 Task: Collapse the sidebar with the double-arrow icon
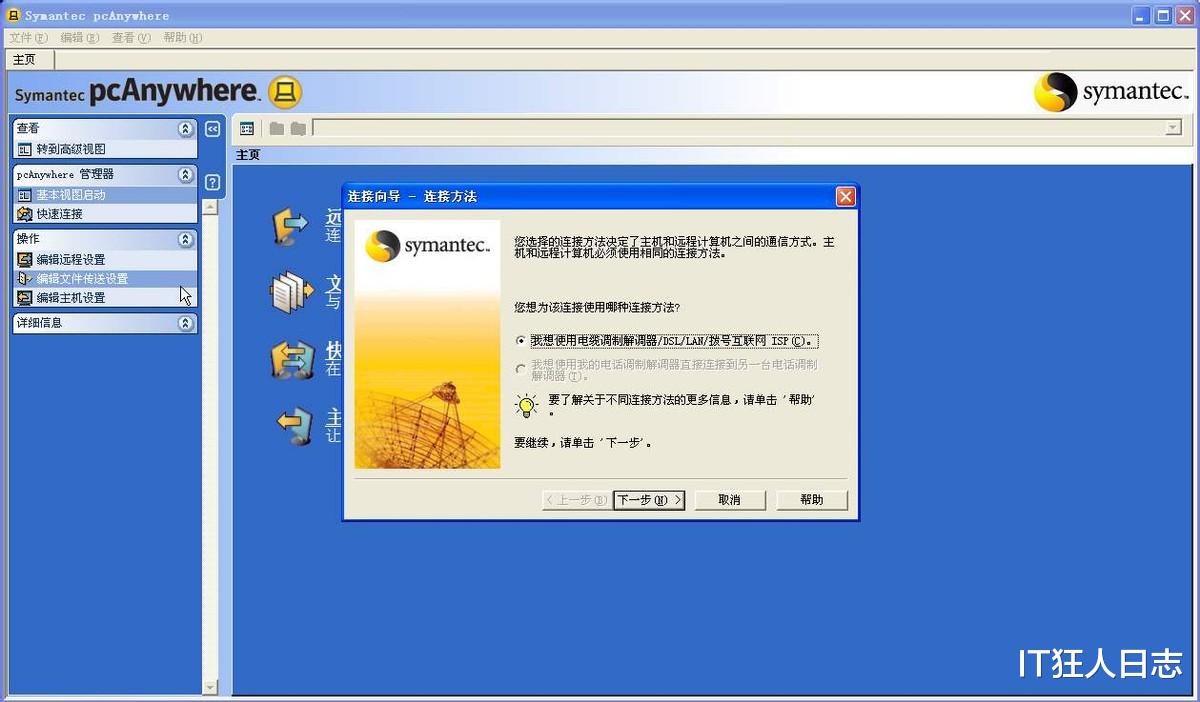tap(211, 128)
